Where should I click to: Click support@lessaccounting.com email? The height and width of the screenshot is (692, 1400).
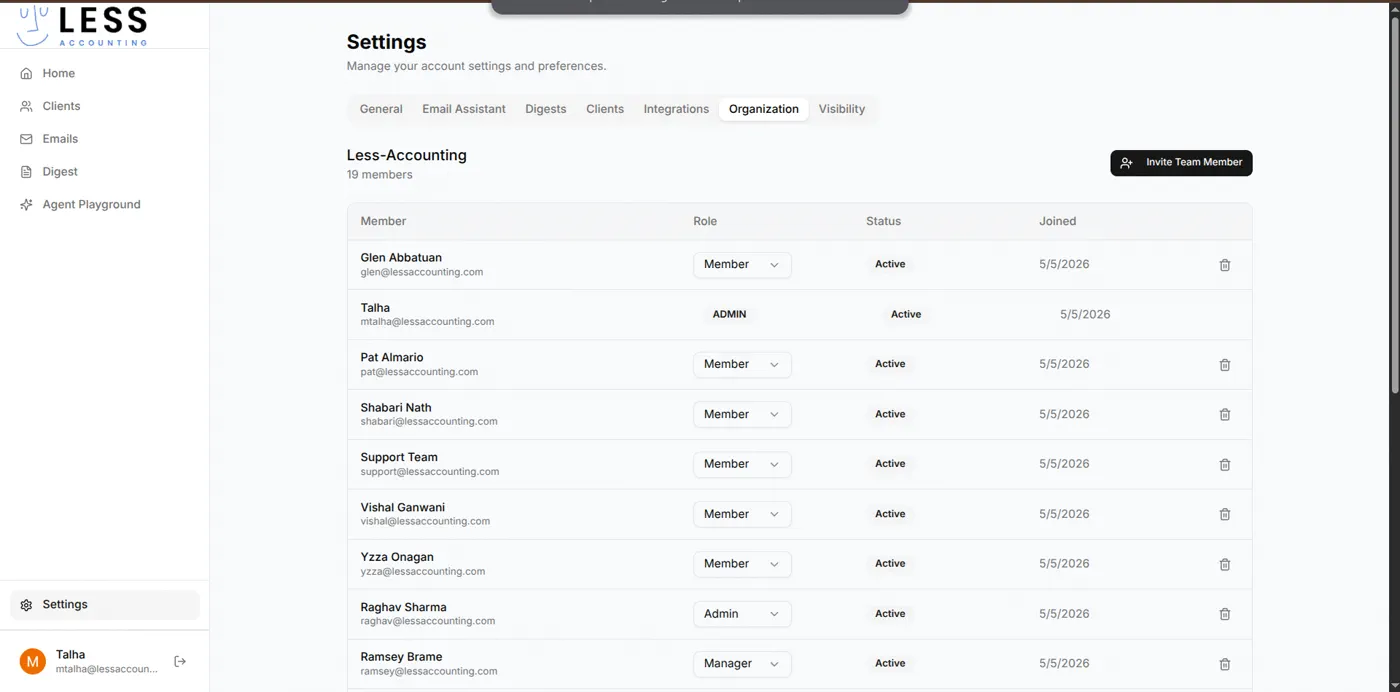coord(430,472)
